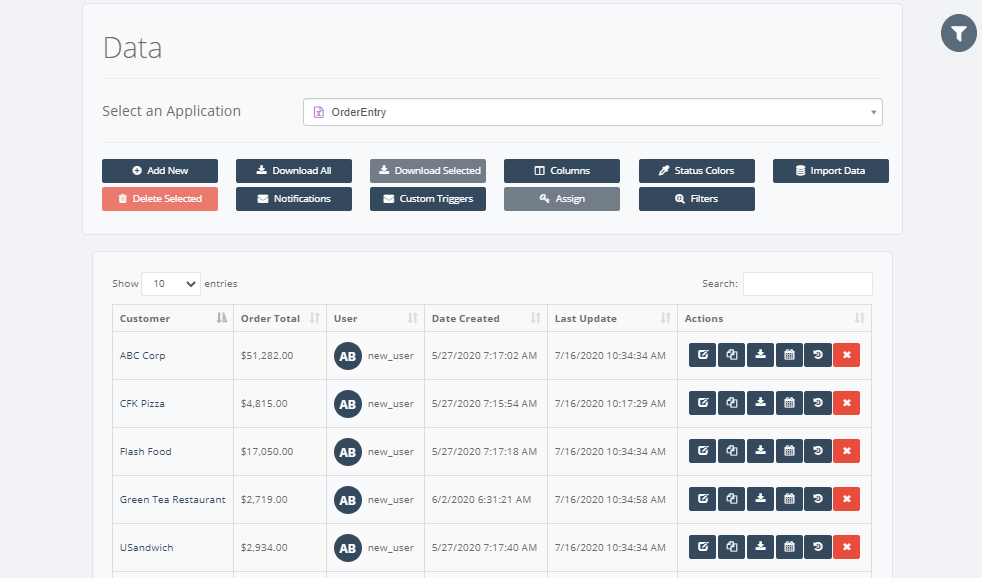Open the Columns settings button
The image size is (982, 578).
[x=562, y=170]
